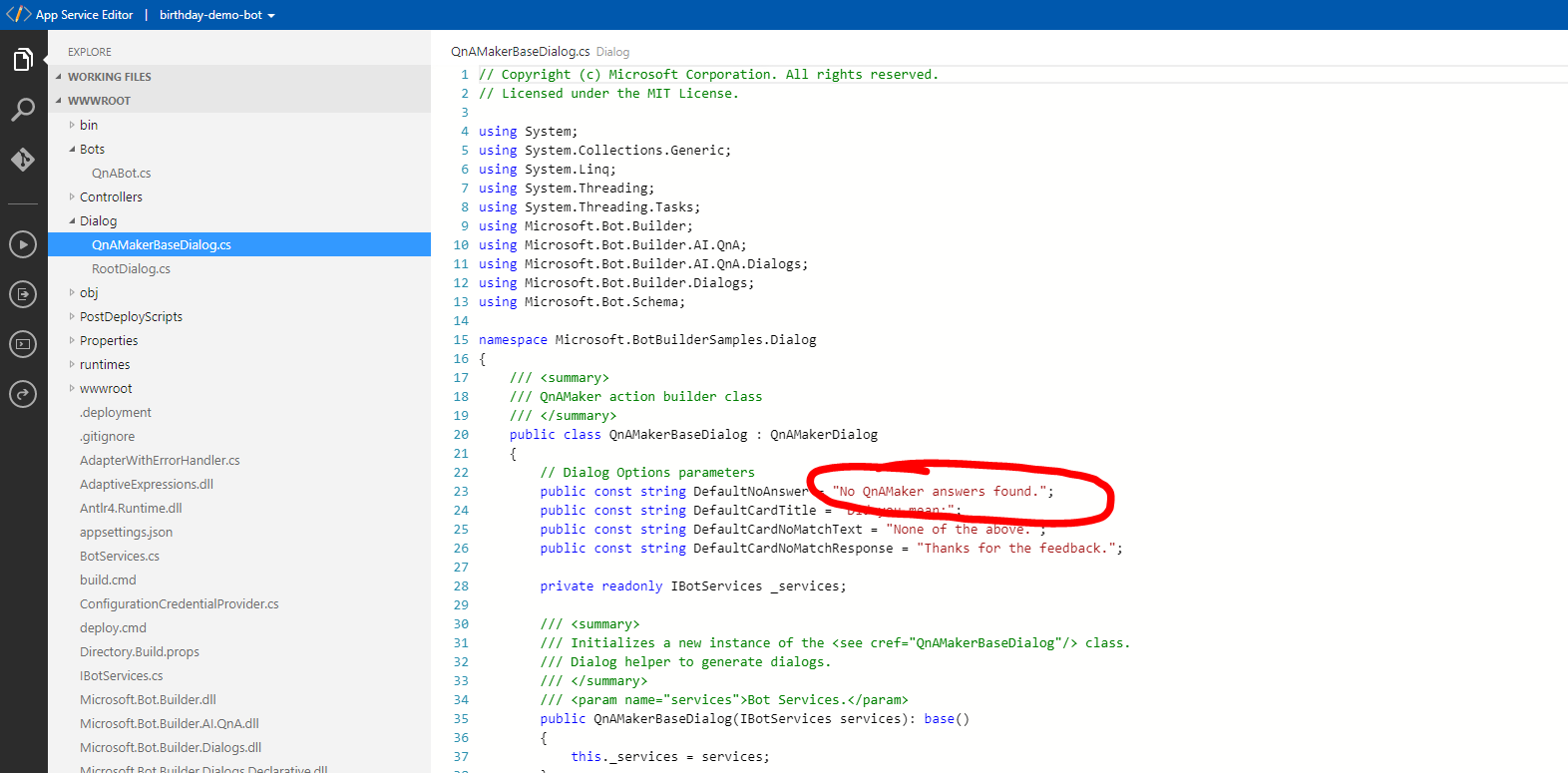1568x773 pixels.
Task: Click the "No QnAMaker answers found." string
Action: click(939, 491)
